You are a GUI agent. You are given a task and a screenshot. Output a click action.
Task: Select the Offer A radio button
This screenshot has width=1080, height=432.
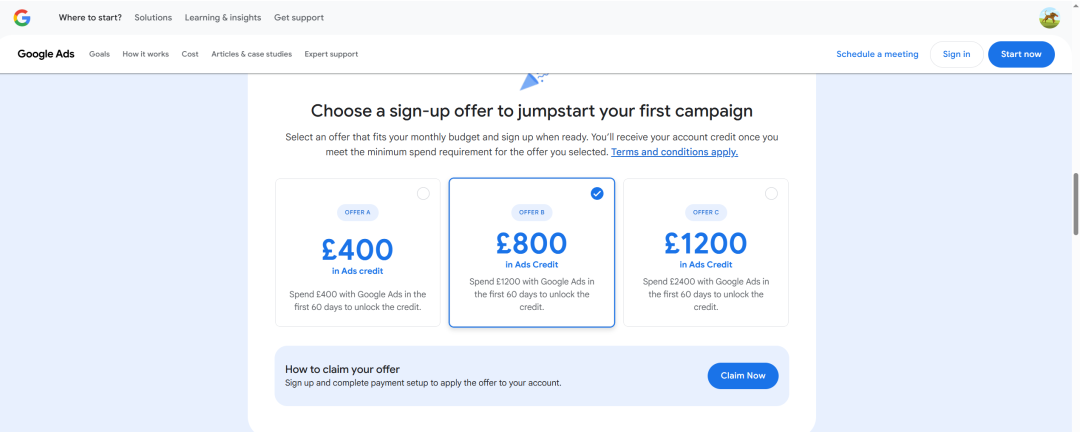tap(423, 194)
